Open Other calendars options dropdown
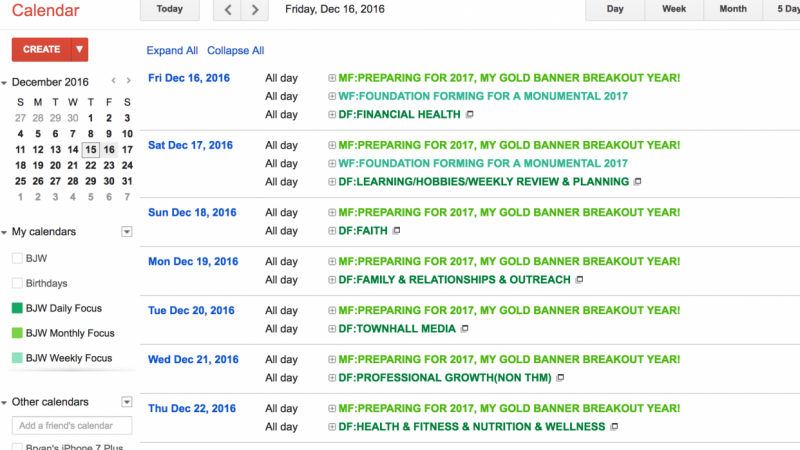Viewport: 800px width, 450px height. coord(127,403)
